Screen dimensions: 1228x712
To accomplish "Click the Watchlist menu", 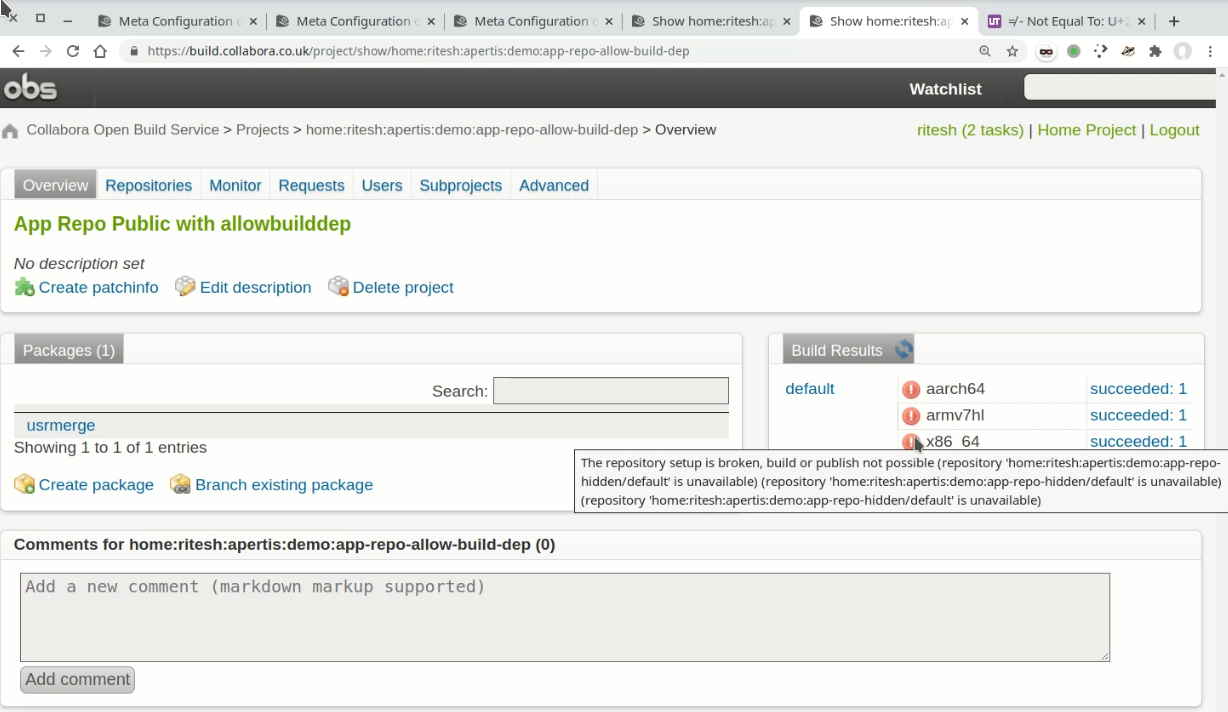I will click(x=945, y=89).
